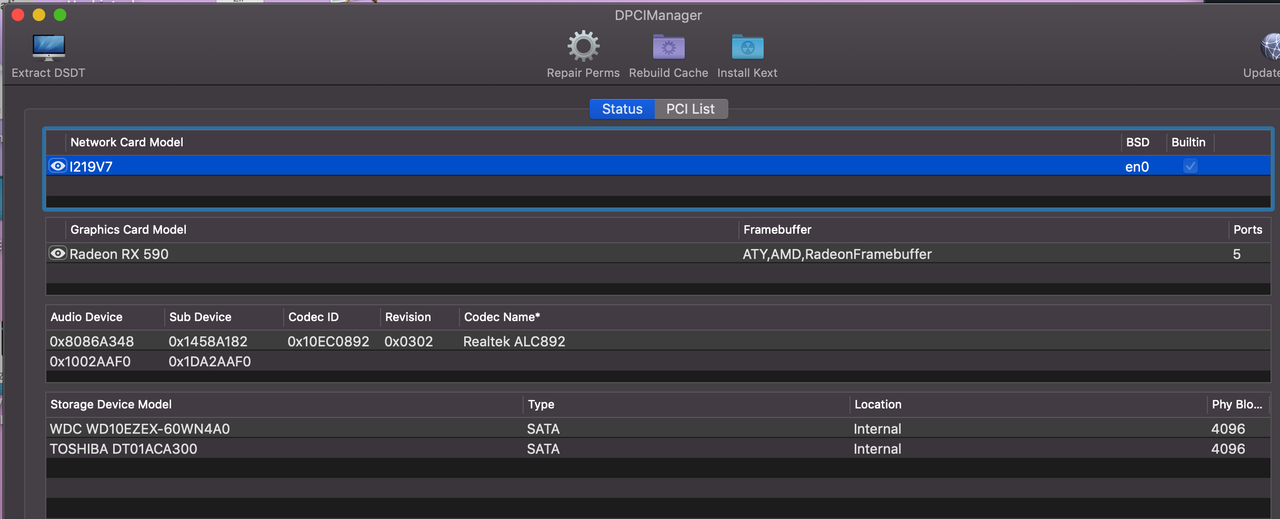Switch to the Status tab
The width and height of the screenshot is (1280, 519).
click(622, 109)
